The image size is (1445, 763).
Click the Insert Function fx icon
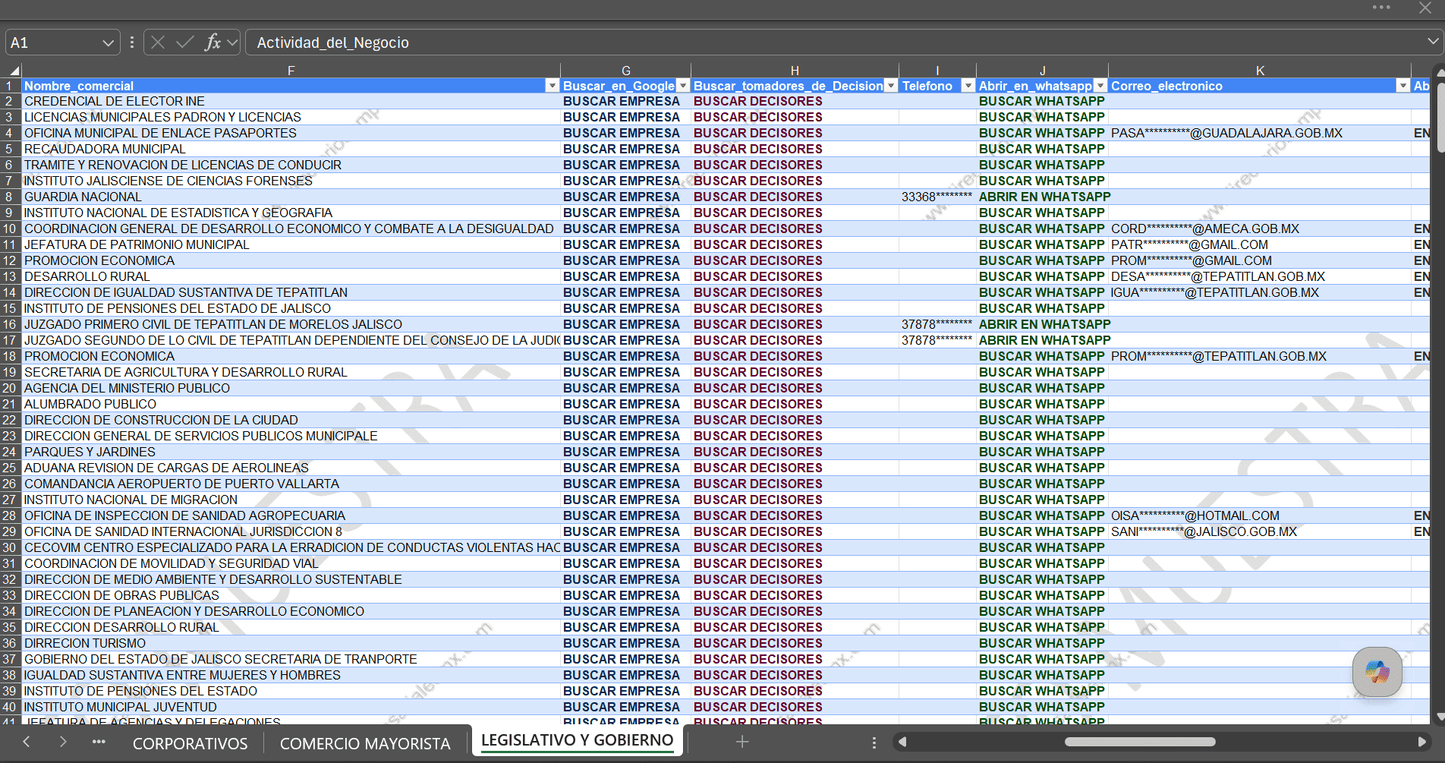212,42
